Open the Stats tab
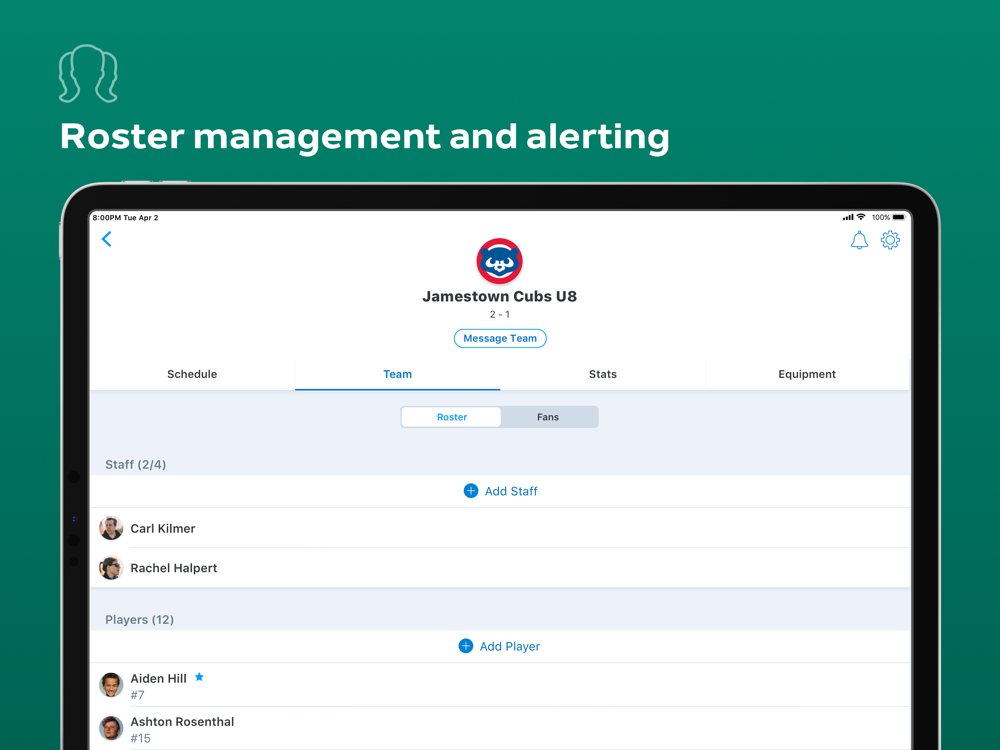The width and height of the screenshot is (1000, 750). click(603, 374)
